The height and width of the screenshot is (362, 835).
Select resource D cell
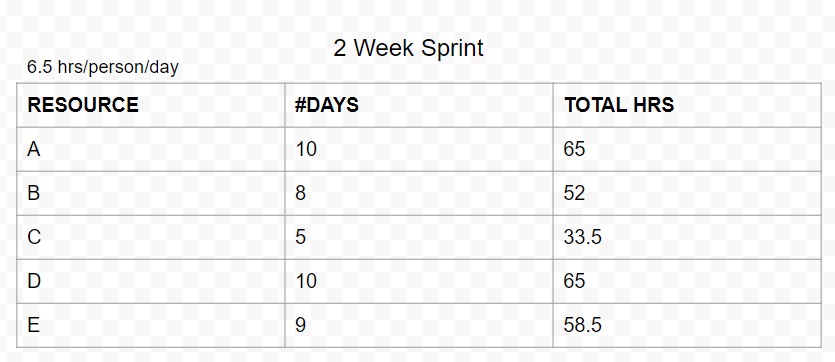[x=151, y=281]
